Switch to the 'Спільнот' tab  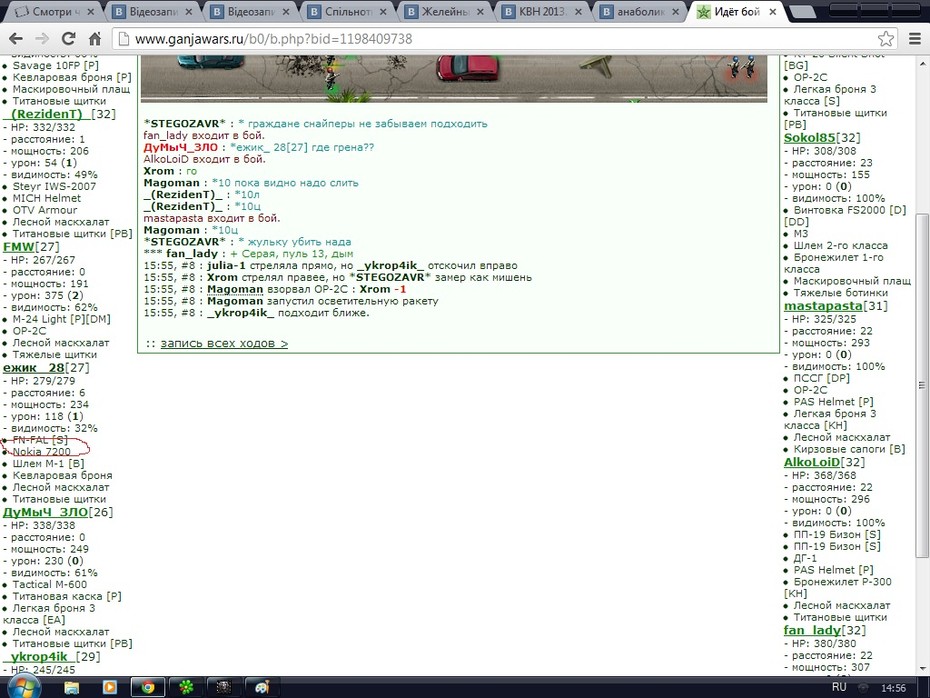(x=349, y=11)
